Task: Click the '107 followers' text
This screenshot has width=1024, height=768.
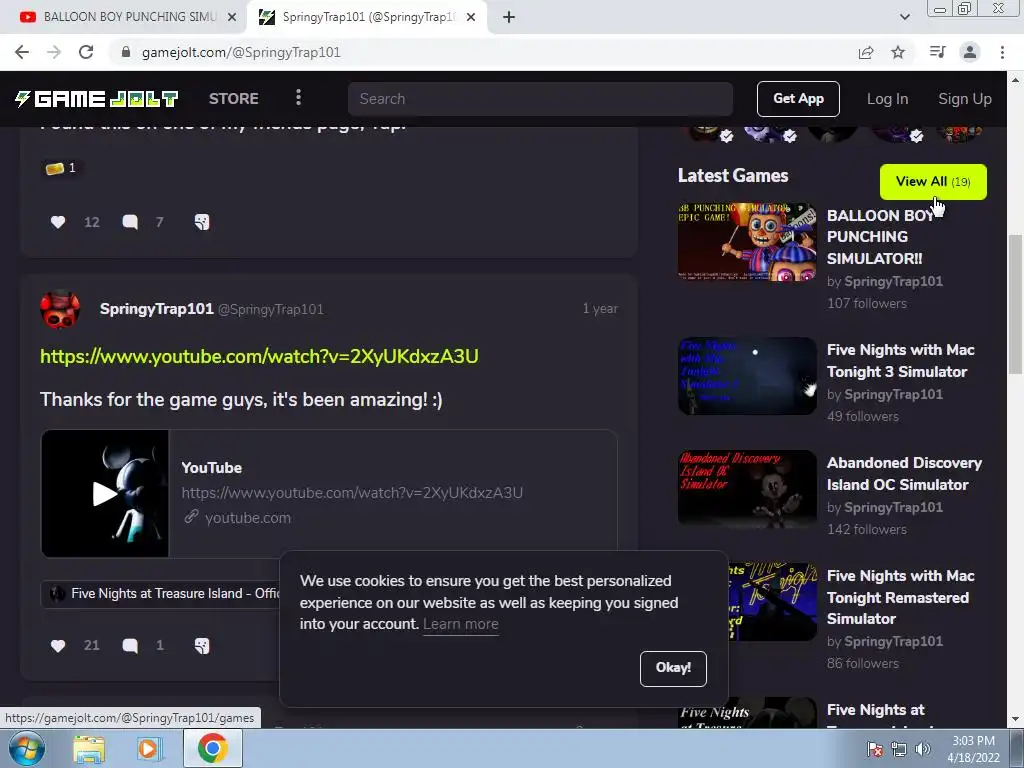Action: (867, 303)
